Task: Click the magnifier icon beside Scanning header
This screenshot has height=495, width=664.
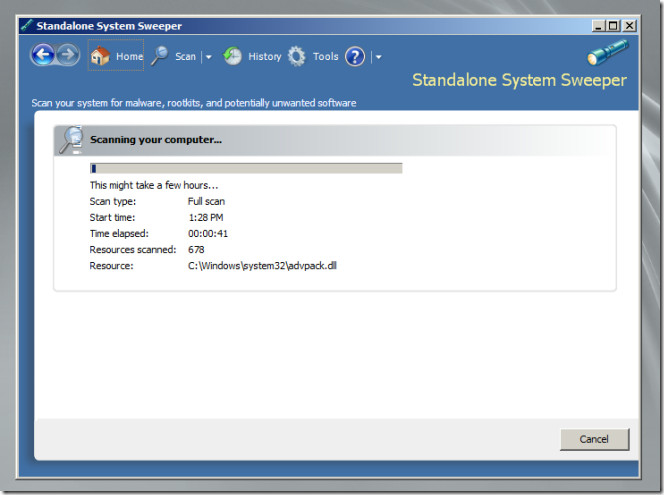Action: tap(71, 140)
